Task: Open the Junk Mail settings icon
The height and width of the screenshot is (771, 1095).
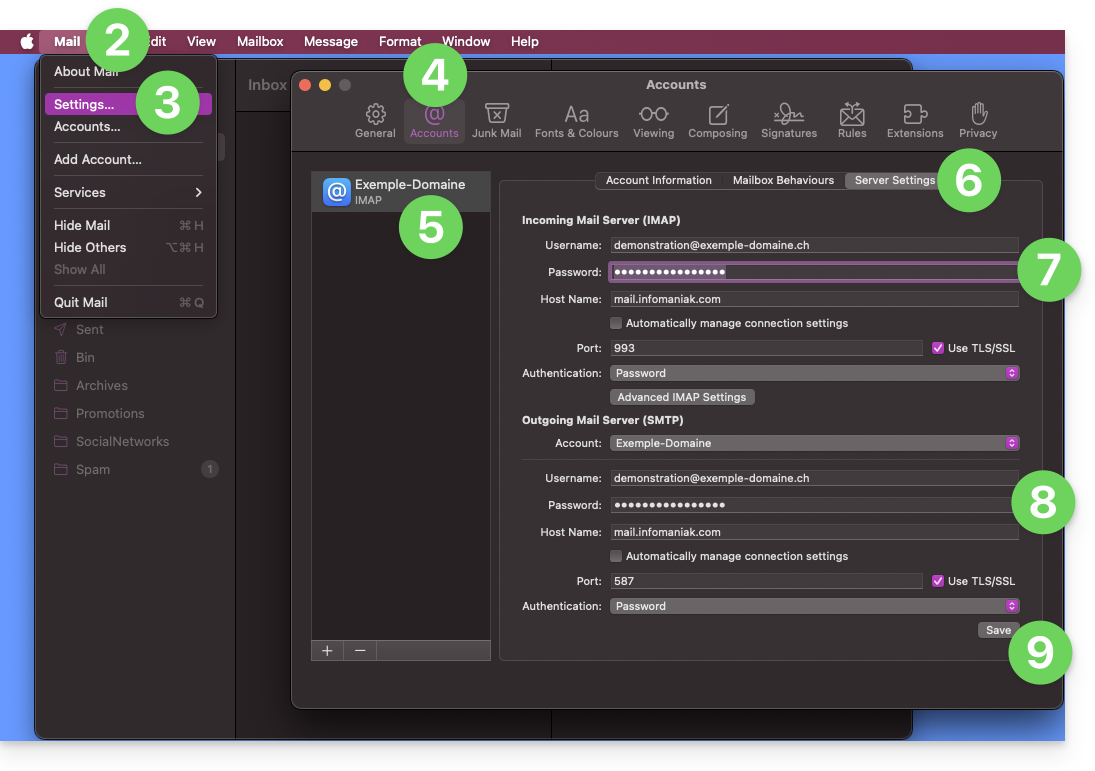Action: (497, 121)
